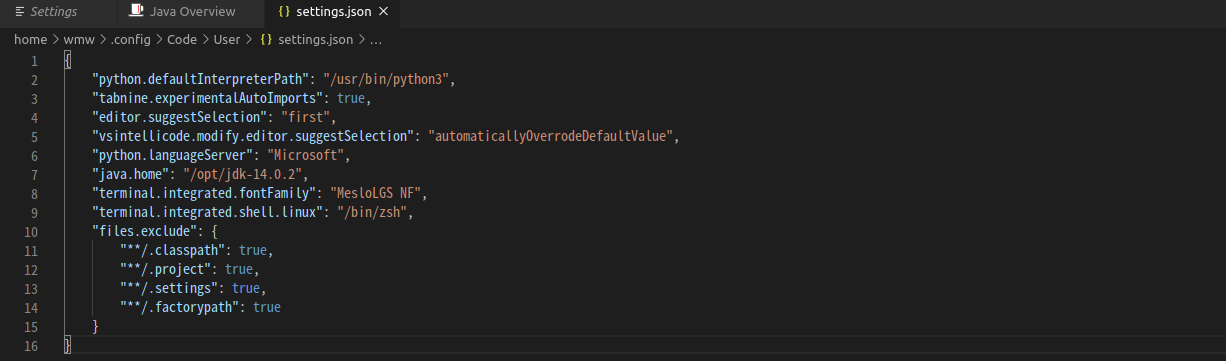Click the closing brace on line 16
The image size is (1226, 361).
click(x=68, y=345)
